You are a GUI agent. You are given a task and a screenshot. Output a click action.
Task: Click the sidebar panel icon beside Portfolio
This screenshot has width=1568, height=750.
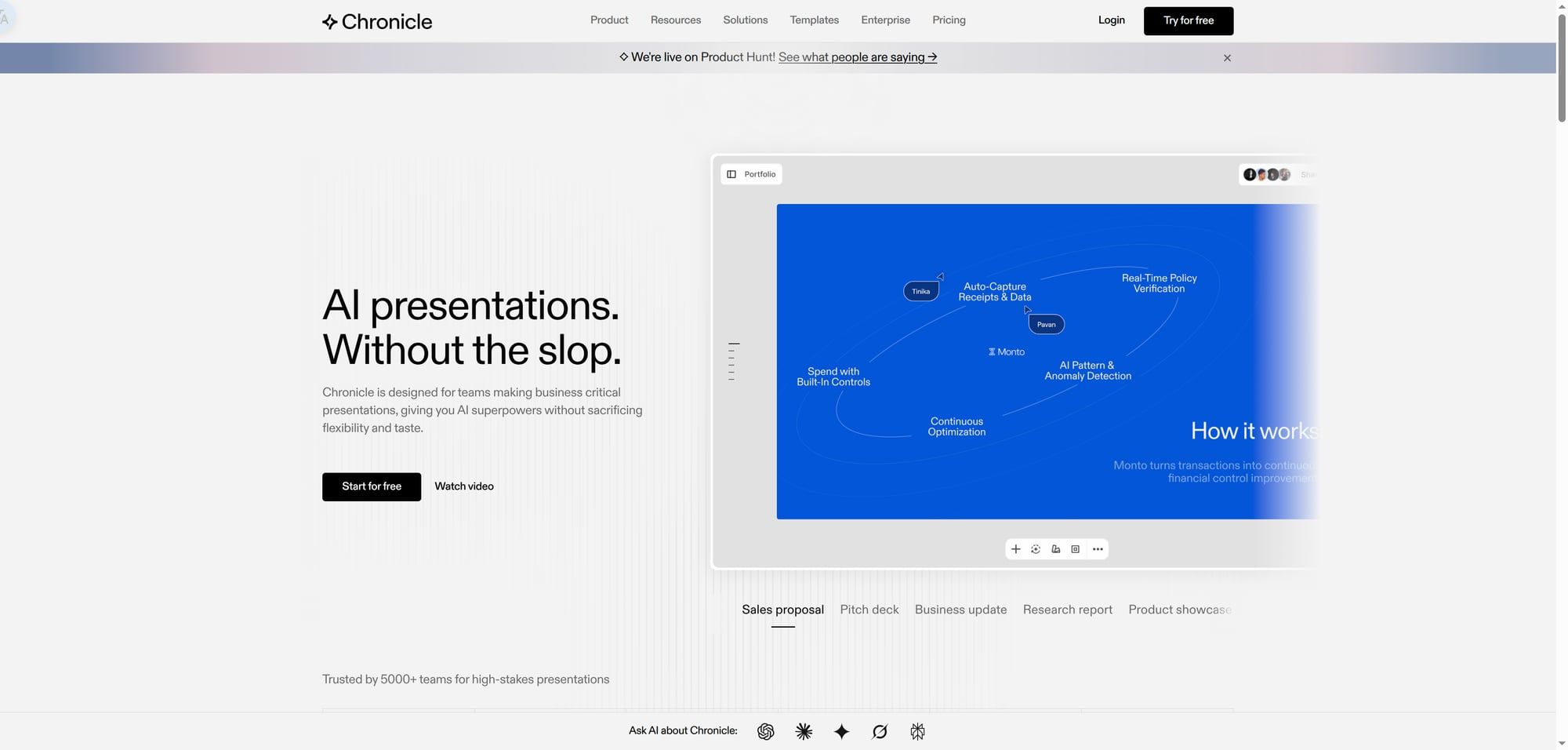tap(731, 174)
